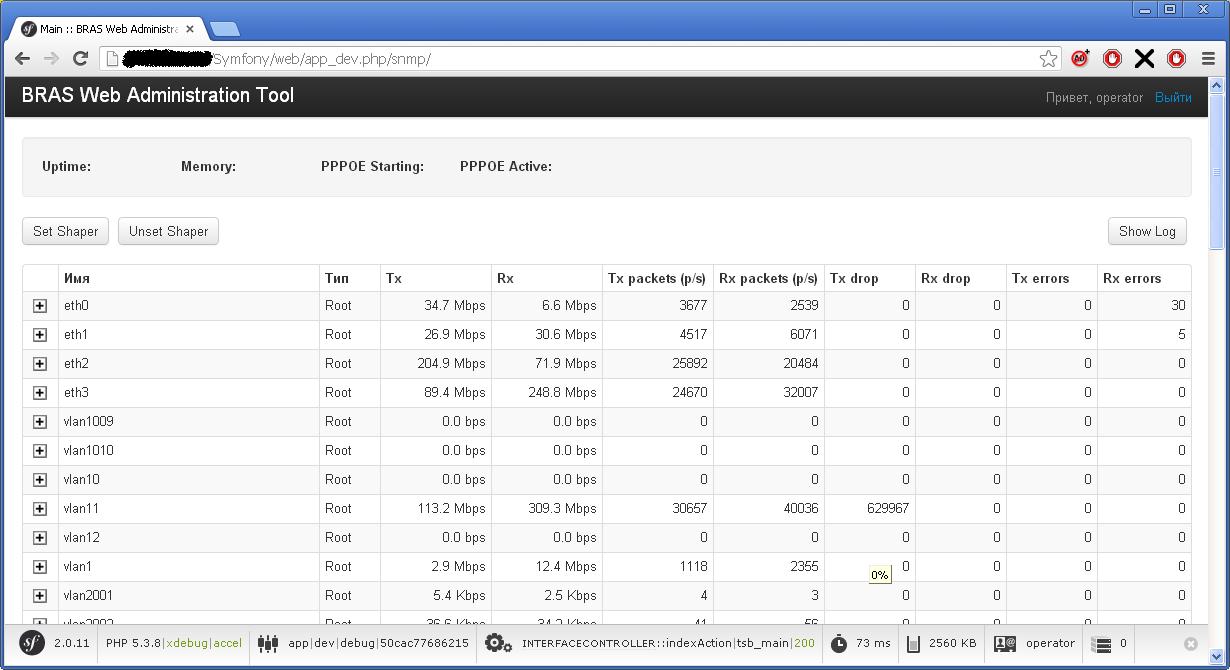Screen dimensions: 1230x670
Task: Click the Тип column header
Action: (x=349, y=279)
